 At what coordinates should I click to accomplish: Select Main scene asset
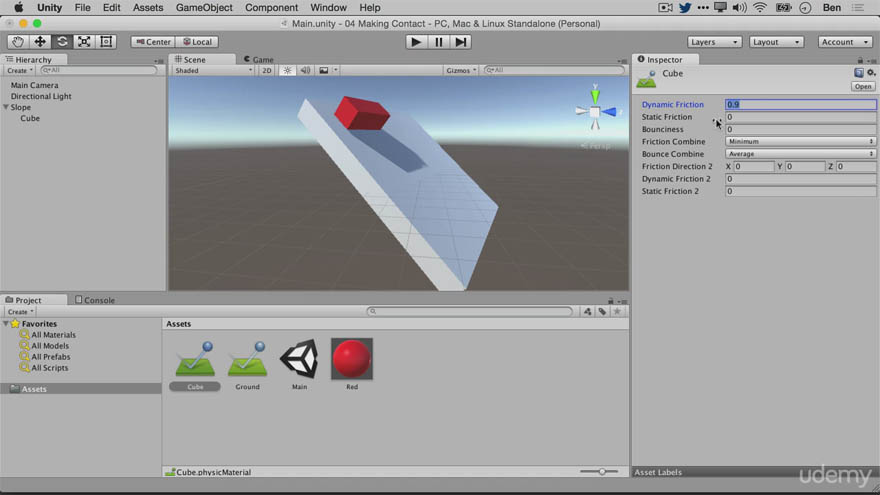pos(299,365)
